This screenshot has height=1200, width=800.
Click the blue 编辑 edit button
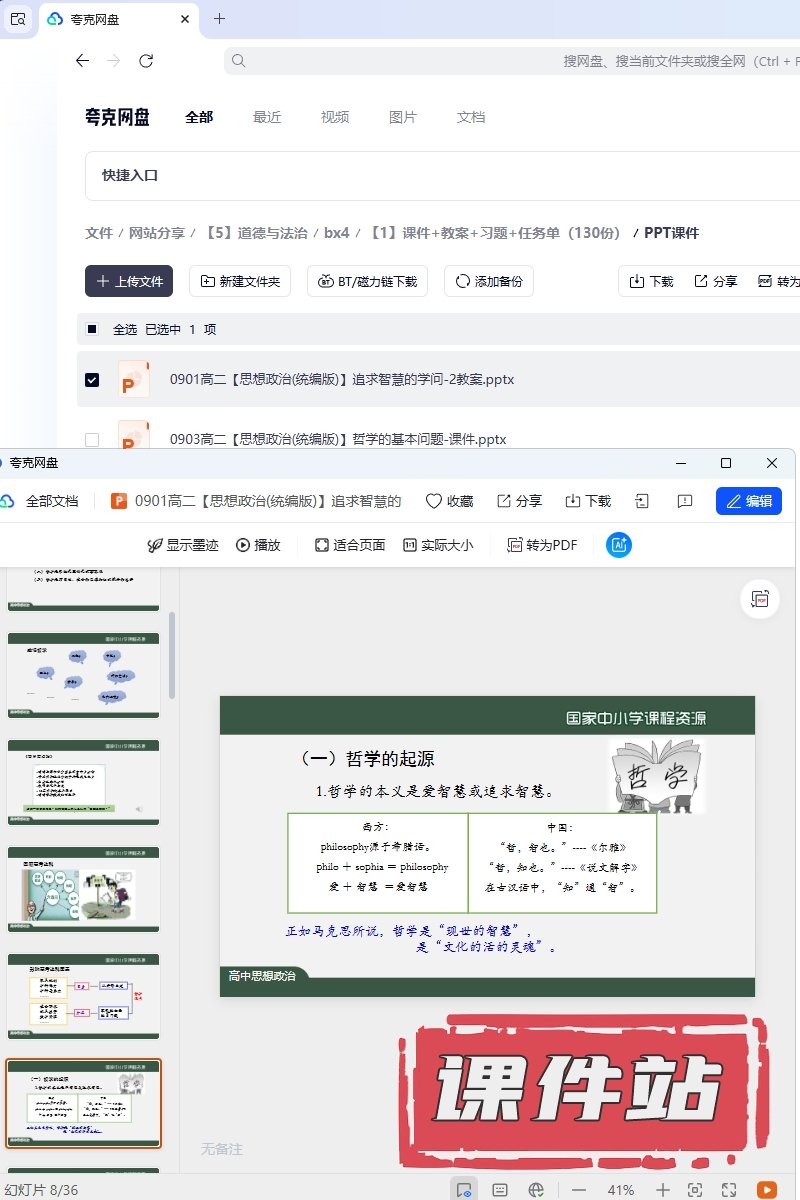[748, 501]
